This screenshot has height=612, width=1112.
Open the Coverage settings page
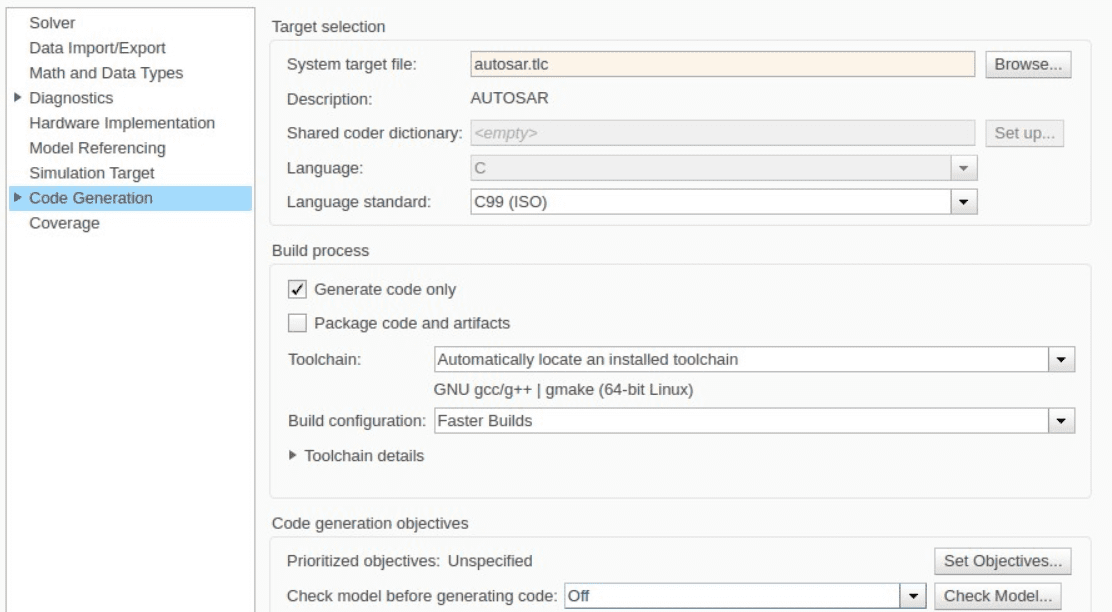(64, 223)
